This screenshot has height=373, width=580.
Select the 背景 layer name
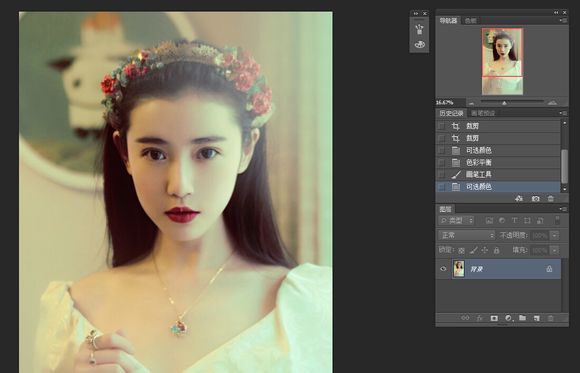point(476,269)
